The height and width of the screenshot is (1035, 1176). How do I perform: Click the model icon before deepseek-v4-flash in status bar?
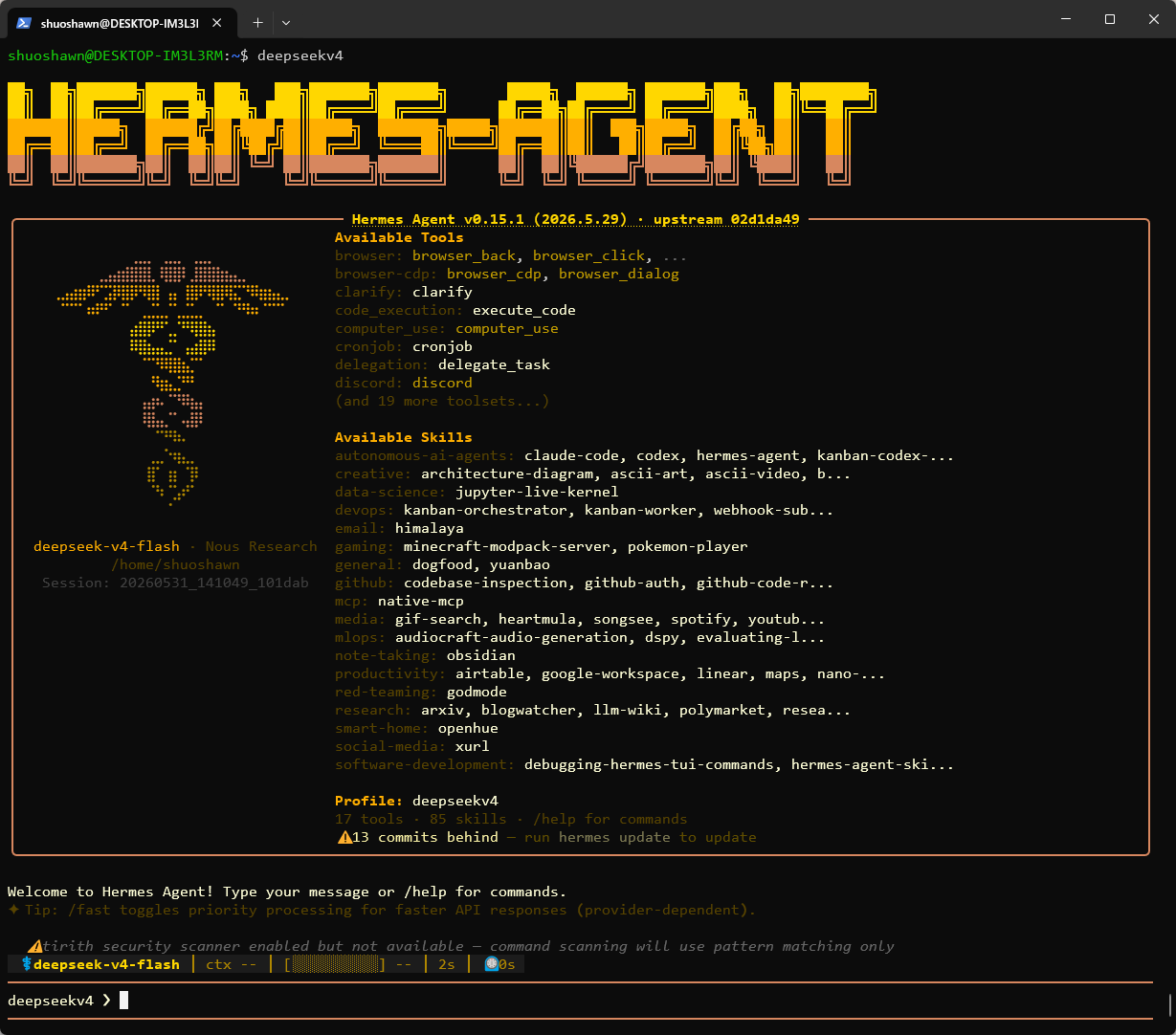click(x=27, y=964)
